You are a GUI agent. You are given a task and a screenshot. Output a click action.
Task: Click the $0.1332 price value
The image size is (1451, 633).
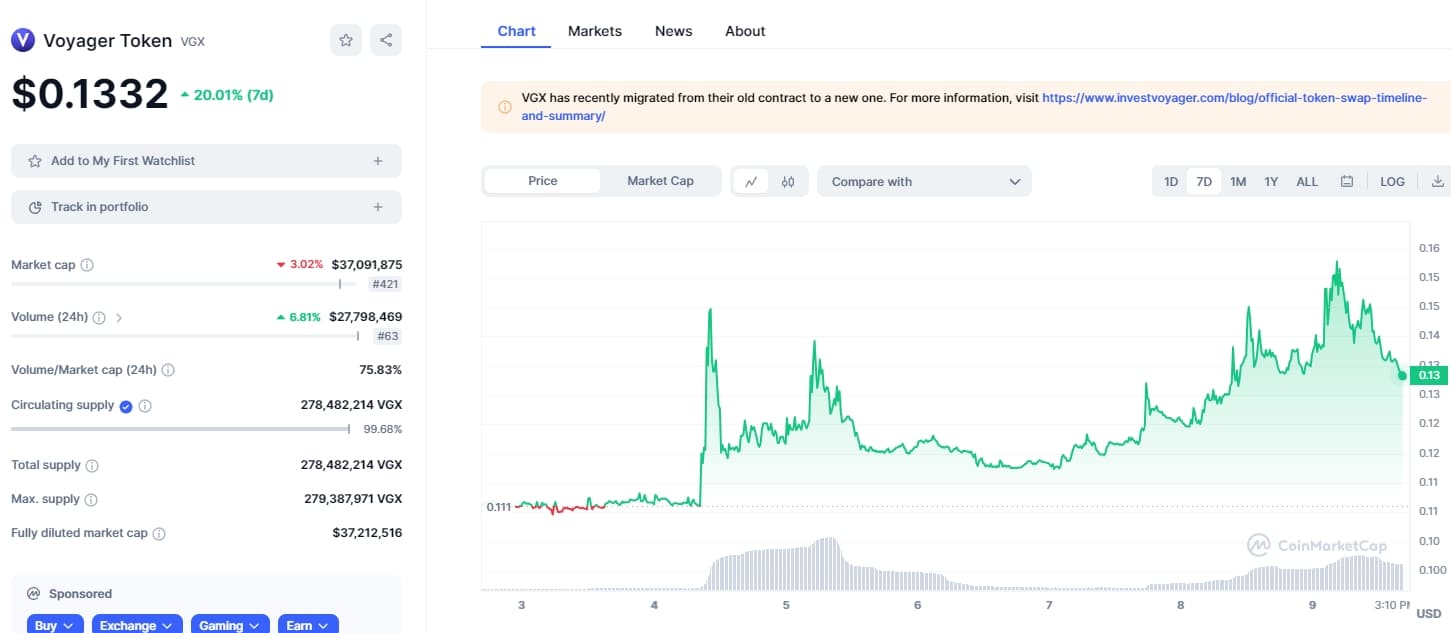click(x=90, y=94)
